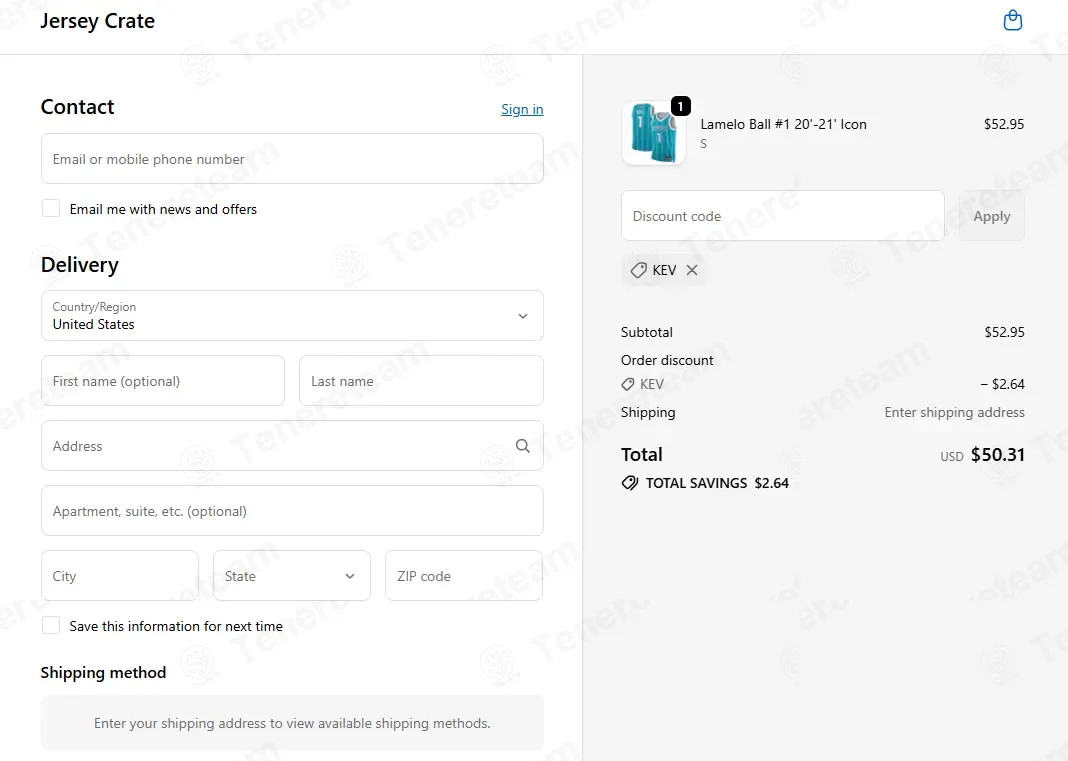The width and height of the screenshot is (1068, 761).
Task: Click the Lamelo Ball jersey thumbnail
Action: coord(654,133)
